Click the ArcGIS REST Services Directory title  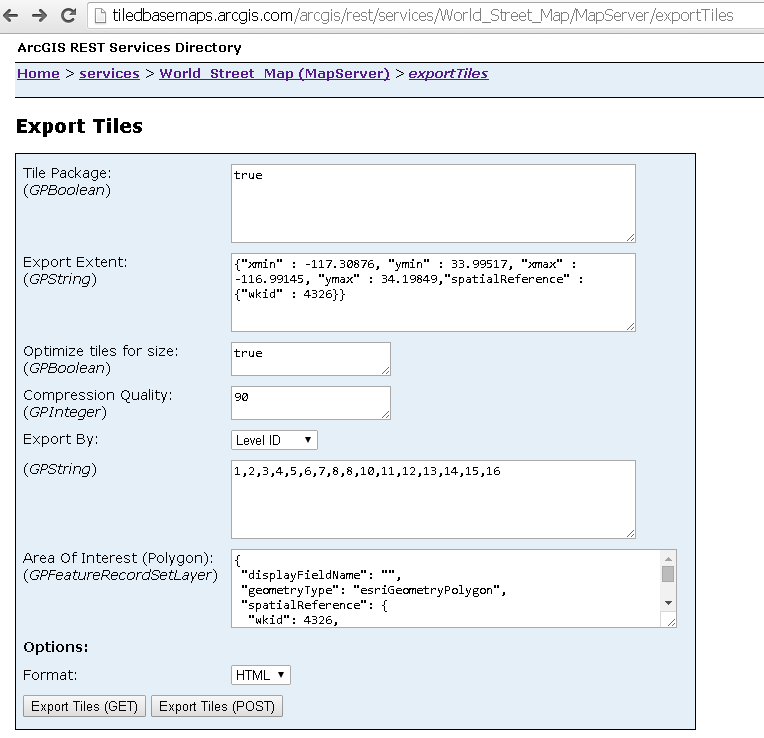[129, 48]
